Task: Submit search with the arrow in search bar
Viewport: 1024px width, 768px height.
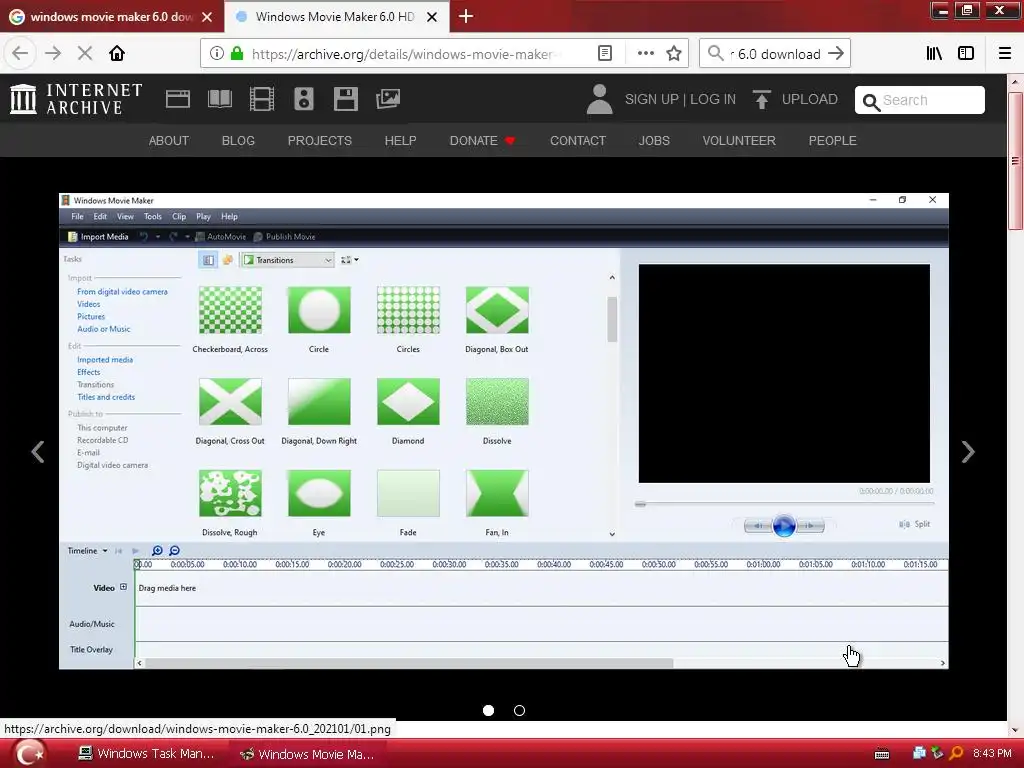Action: tap(837, 54)
